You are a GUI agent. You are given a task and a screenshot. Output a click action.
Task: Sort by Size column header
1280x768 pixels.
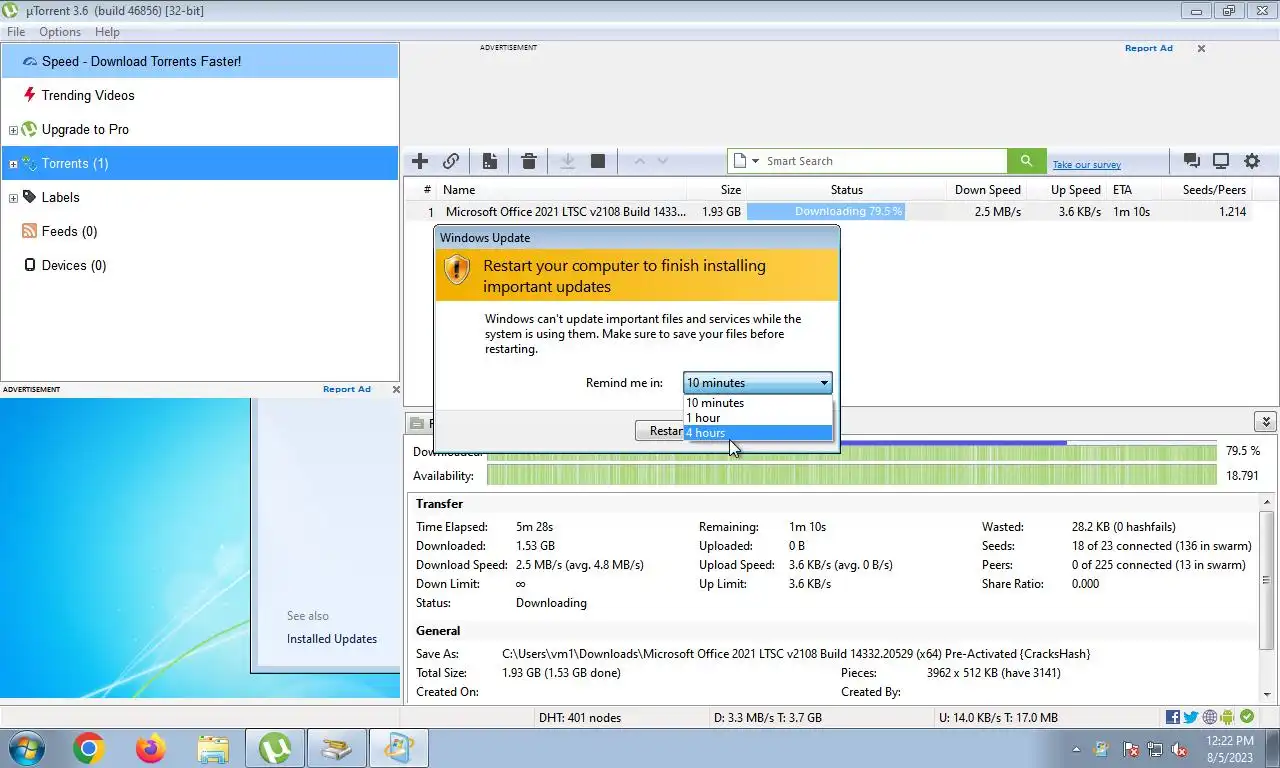717,190
